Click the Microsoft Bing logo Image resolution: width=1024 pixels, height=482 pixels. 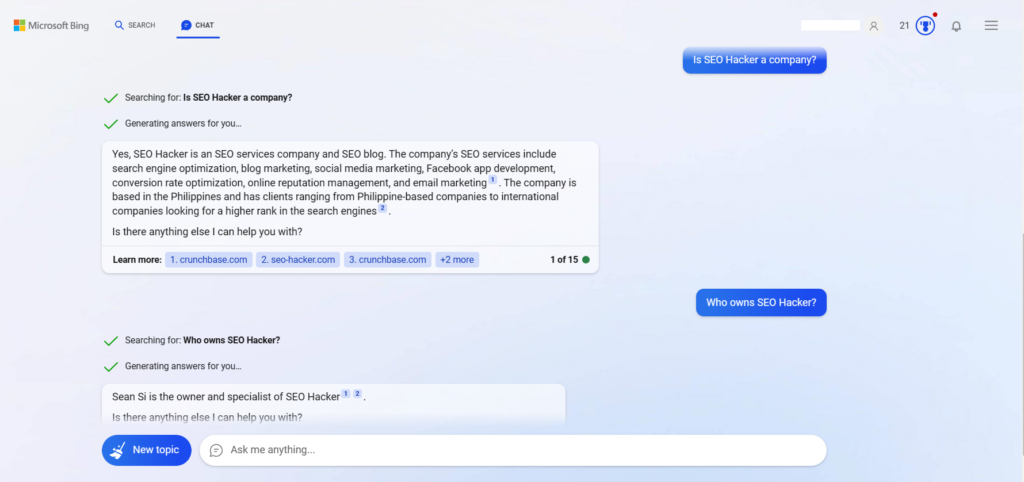[51, 25]
